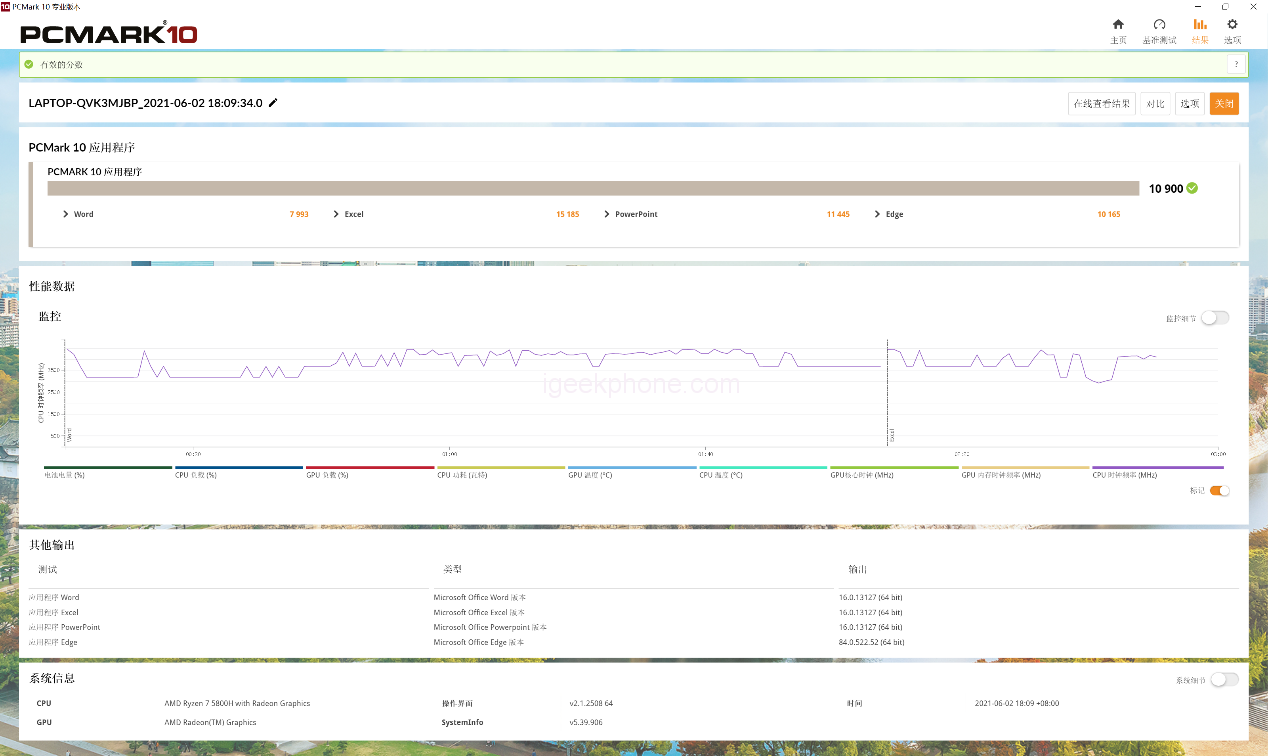Click the view results online button

click(x=1102, y=104)
